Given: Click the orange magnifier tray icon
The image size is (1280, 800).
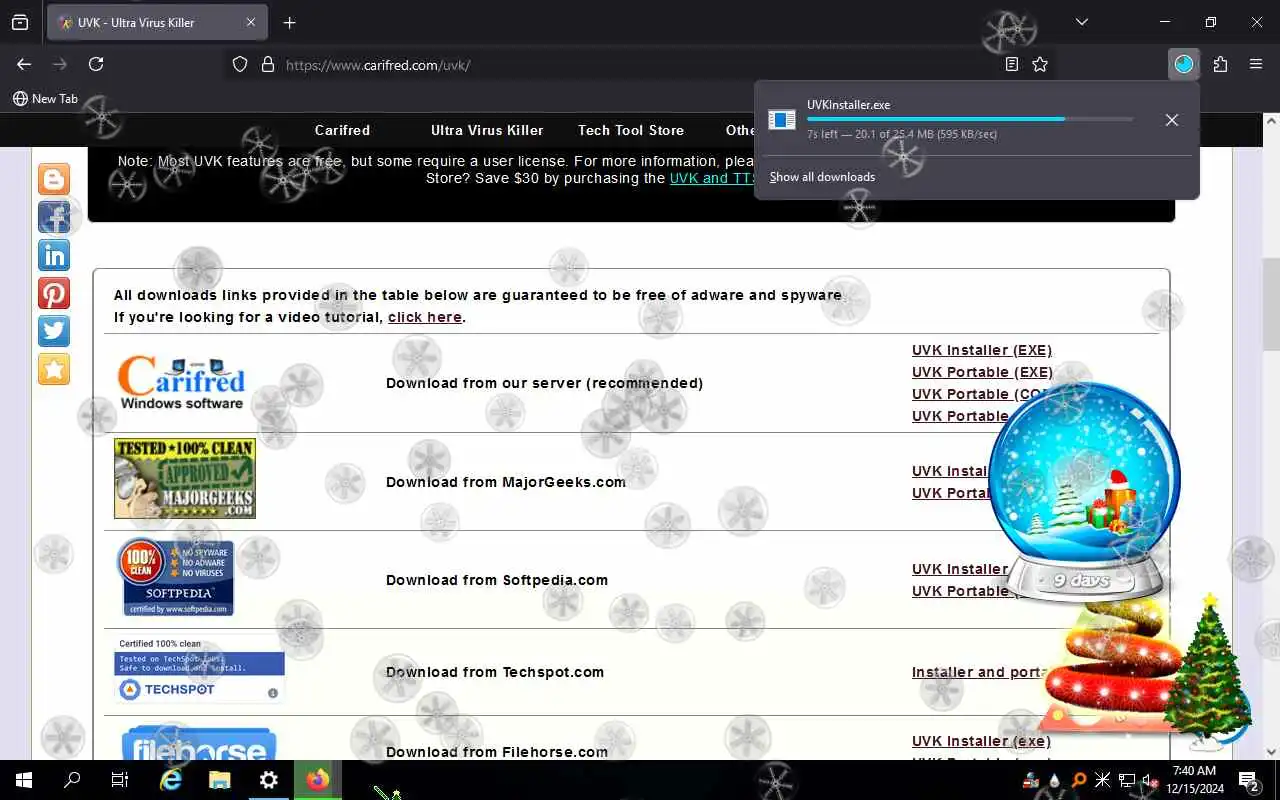Looking at the screenshot, I should 1079,780.
